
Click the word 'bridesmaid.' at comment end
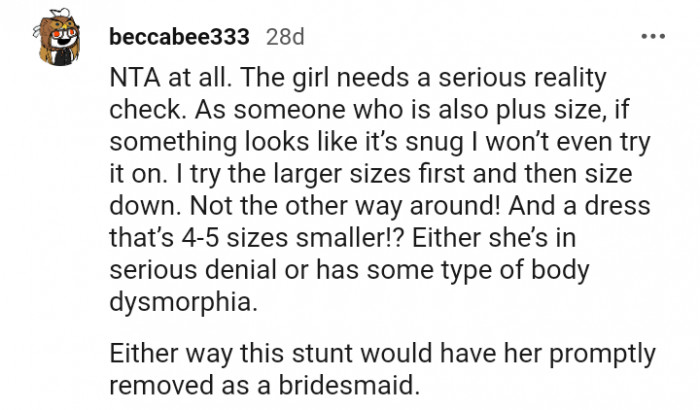350,385
